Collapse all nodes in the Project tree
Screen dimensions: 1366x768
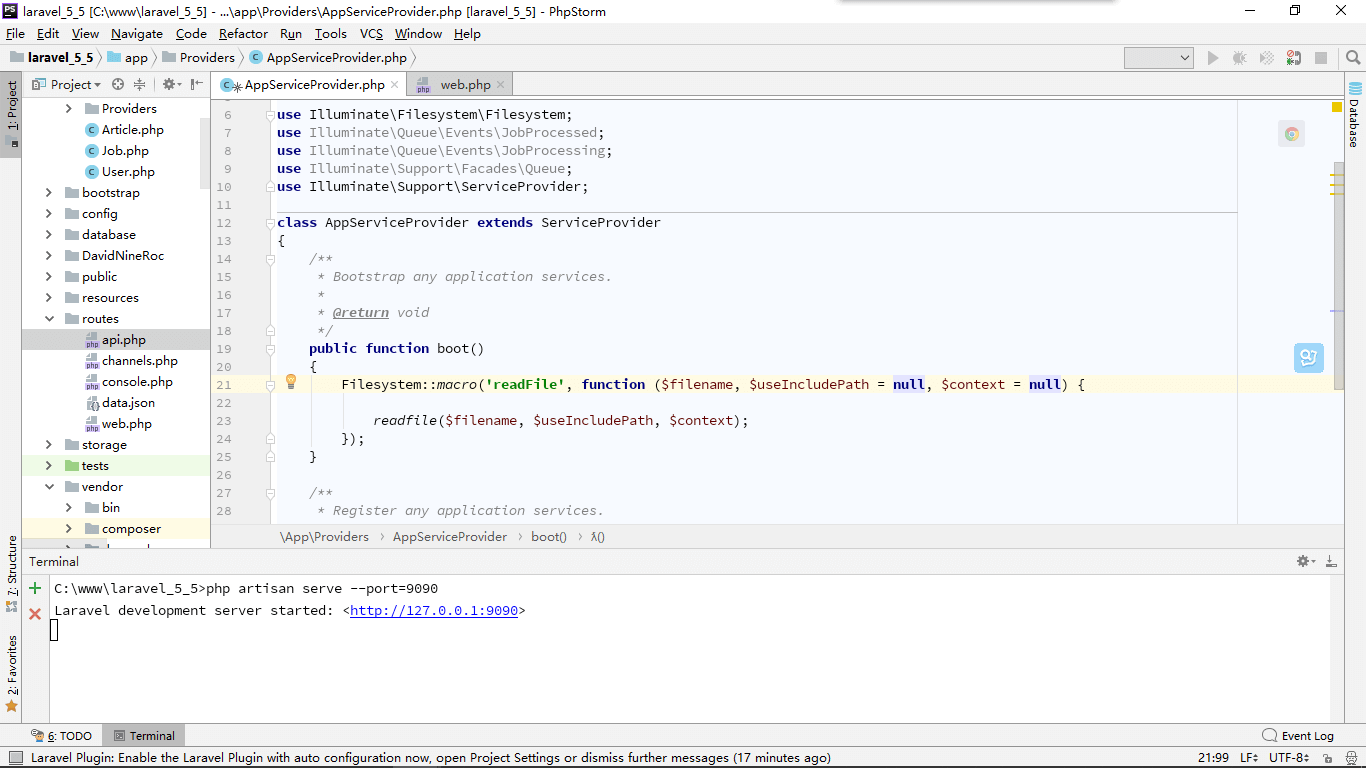click(139, 84)
